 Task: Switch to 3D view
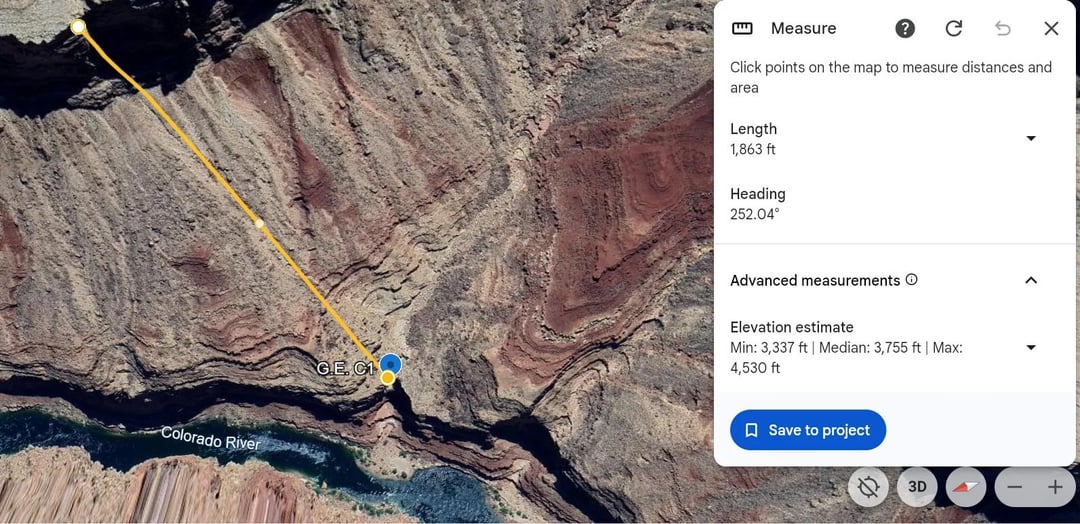pos(917,487)
